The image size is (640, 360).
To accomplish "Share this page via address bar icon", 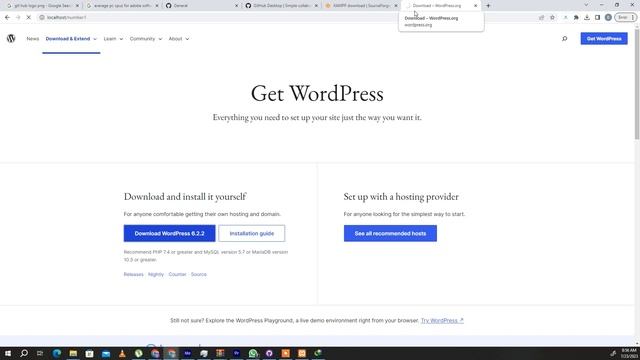I will (542, 18).
